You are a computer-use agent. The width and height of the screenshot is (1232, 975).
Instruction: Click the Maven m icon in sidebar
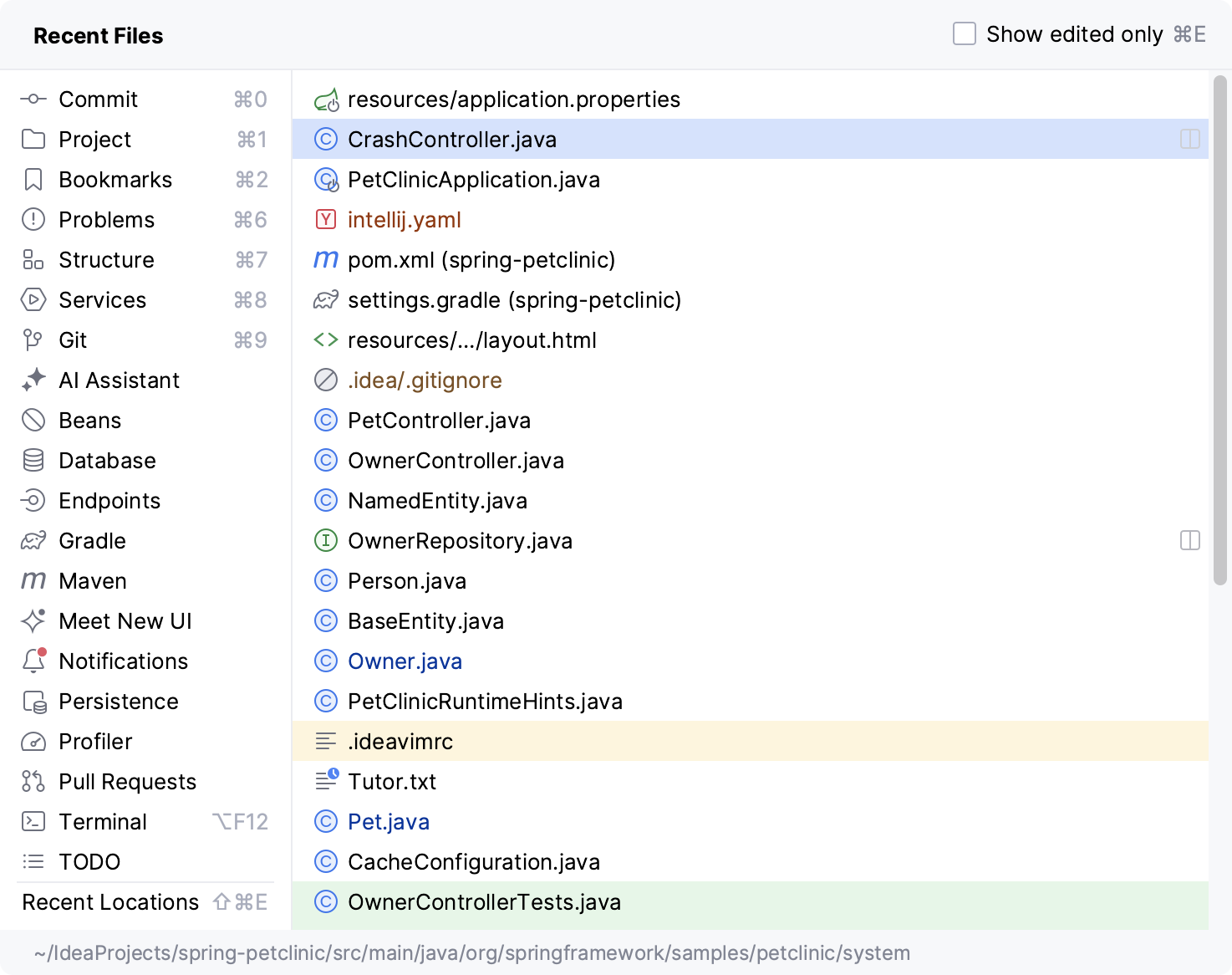(33, 581)
